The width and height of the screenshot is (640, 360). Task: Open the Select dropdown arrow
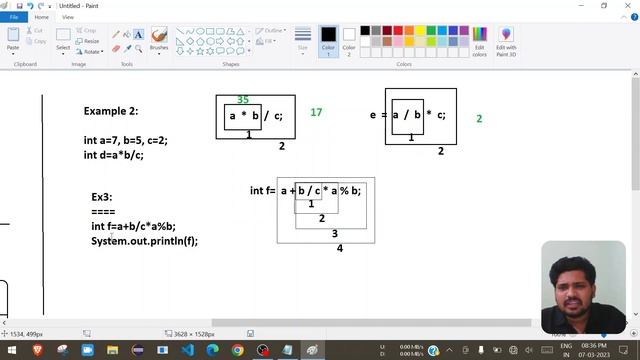[x=63, y=53]
